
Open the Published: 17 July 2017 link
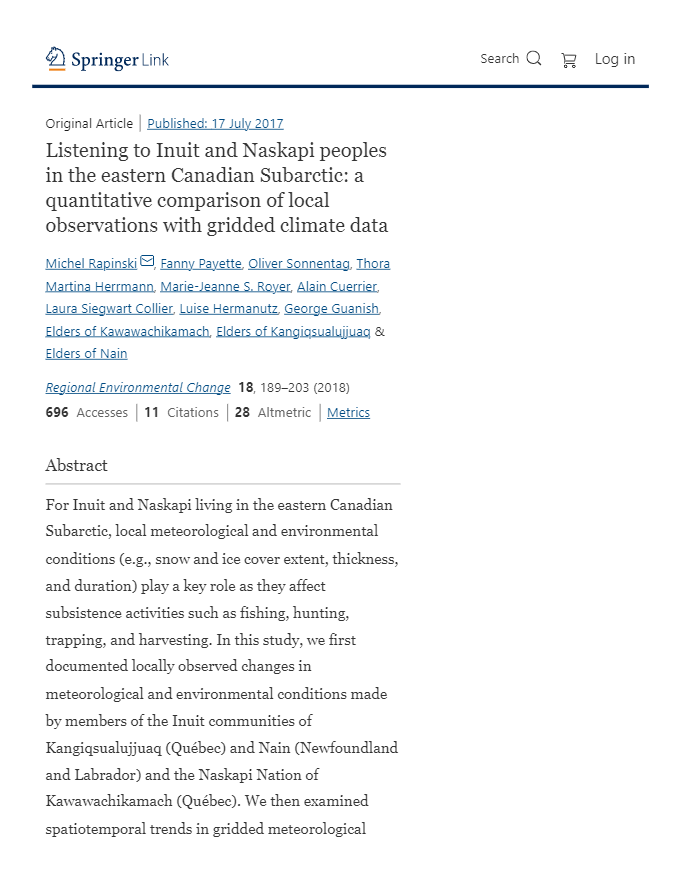pyautogui.click(x=215, y=124)
